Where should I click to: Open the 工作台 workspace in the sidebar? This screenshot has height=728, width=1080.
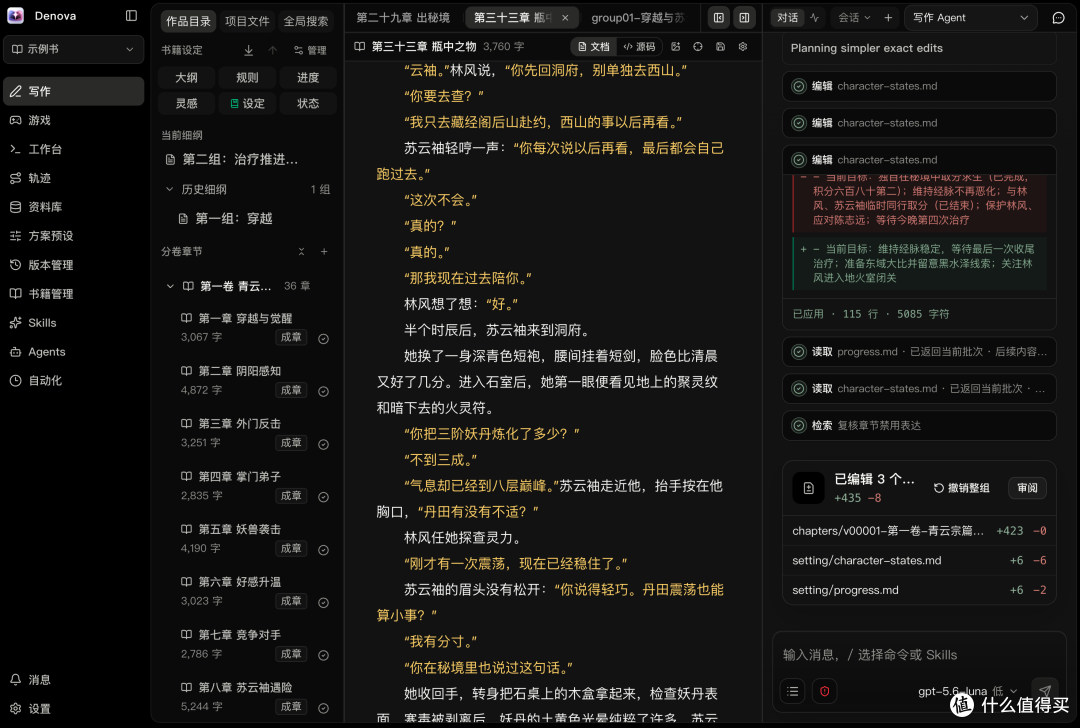[x=74, y=149]
